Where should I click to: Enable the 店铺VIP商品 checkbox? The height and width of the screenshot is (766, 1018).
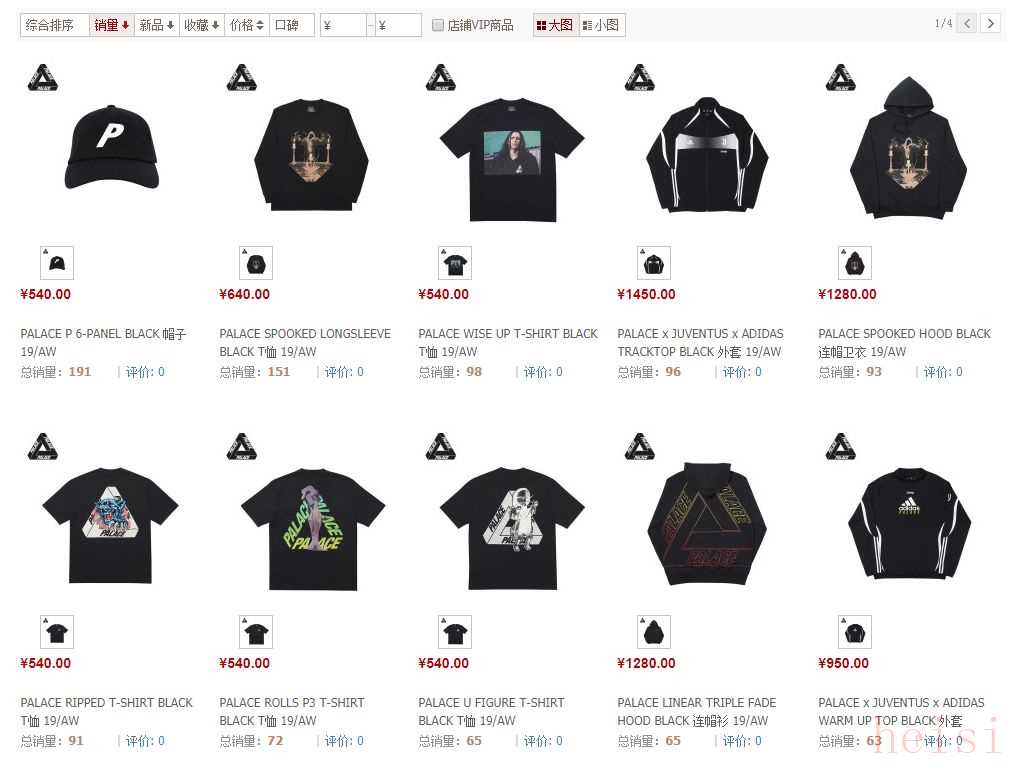(x=438, y=25)
